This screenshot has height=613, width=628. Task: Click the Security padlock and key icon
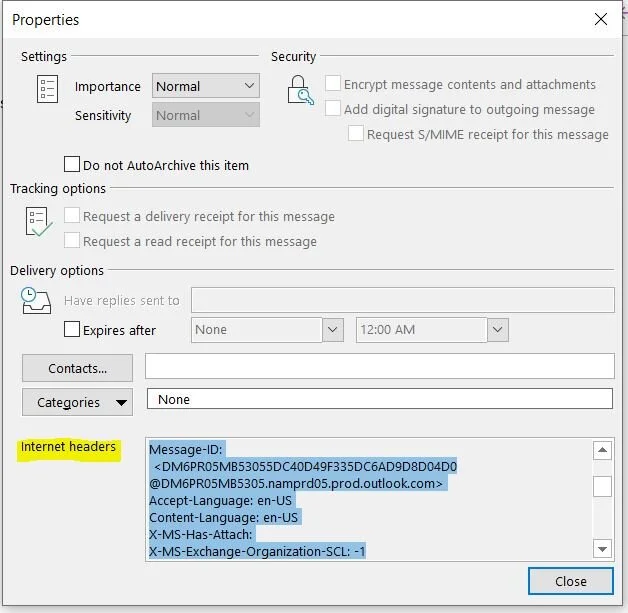click(300, 90)
